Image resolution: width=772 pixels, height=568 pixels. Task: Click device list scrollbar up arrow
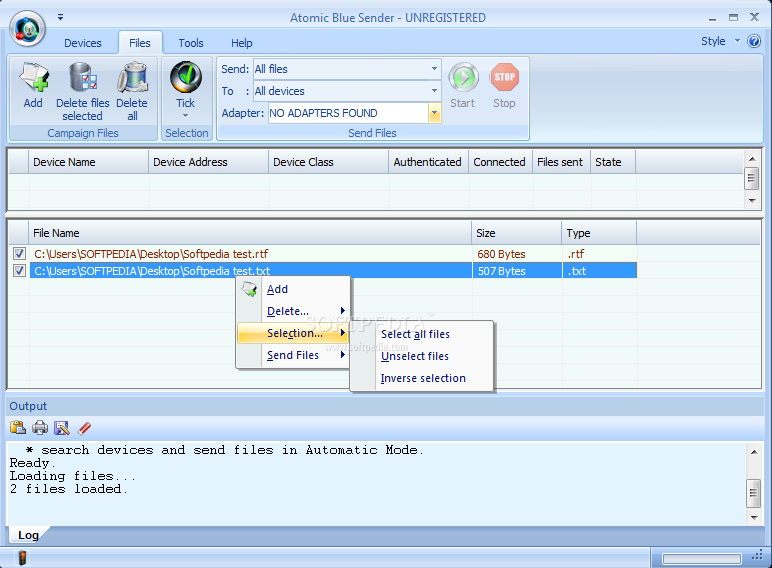(752, 158)
